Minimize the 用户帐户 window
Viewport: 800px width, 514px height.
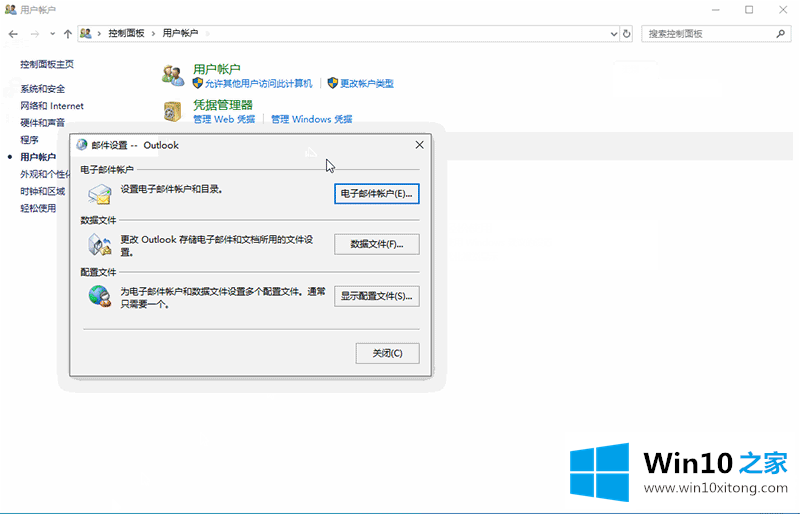[x=716, y=10]
